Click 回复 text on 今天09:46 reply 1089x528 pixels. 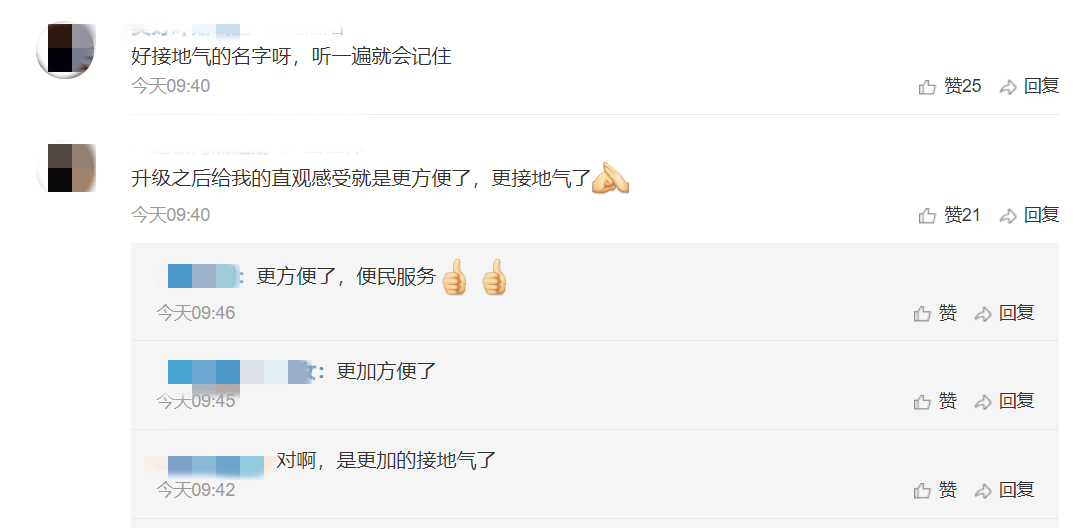click(1017, 313)
